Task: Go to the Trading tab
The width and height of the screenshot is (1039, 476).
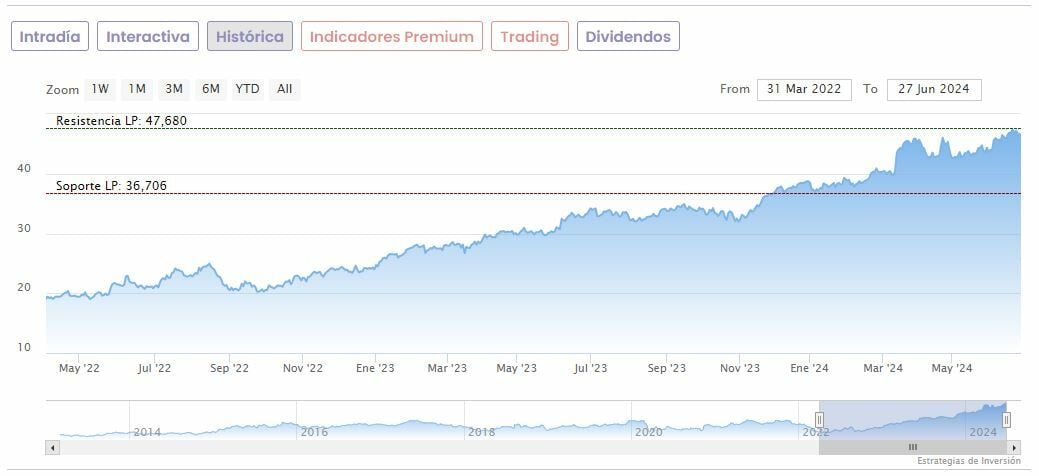Action: click(x=529, y=37)
